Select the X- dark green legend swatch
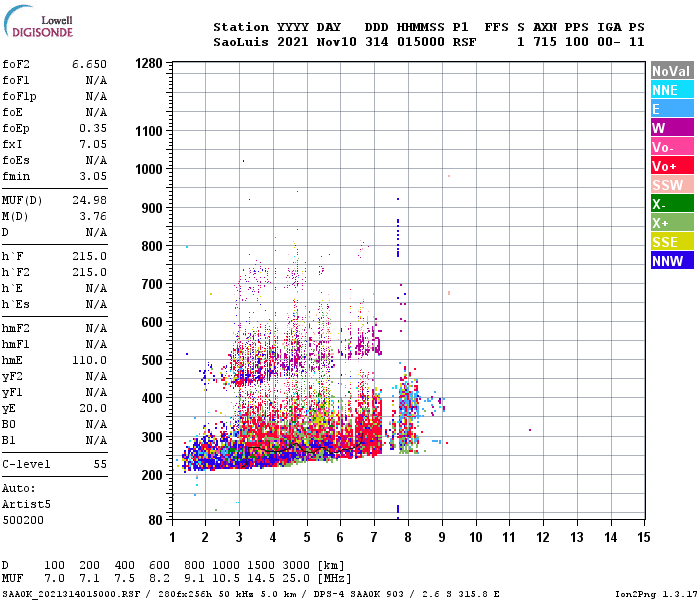 coord(672,204)
